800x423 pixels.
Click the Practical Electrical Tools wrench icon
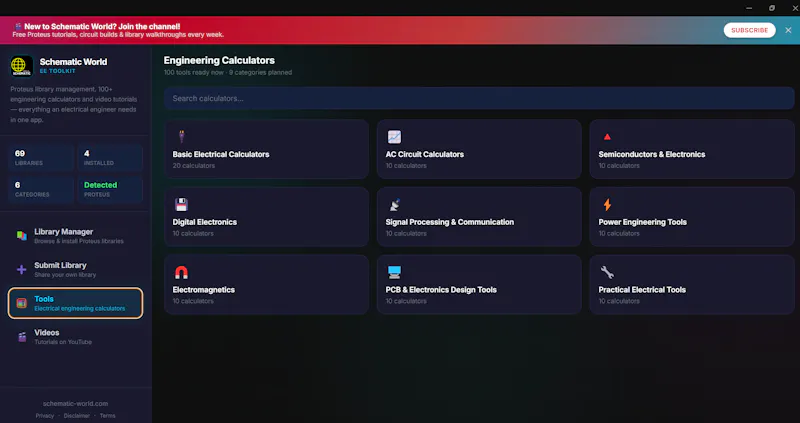click(x=607, y=272)
